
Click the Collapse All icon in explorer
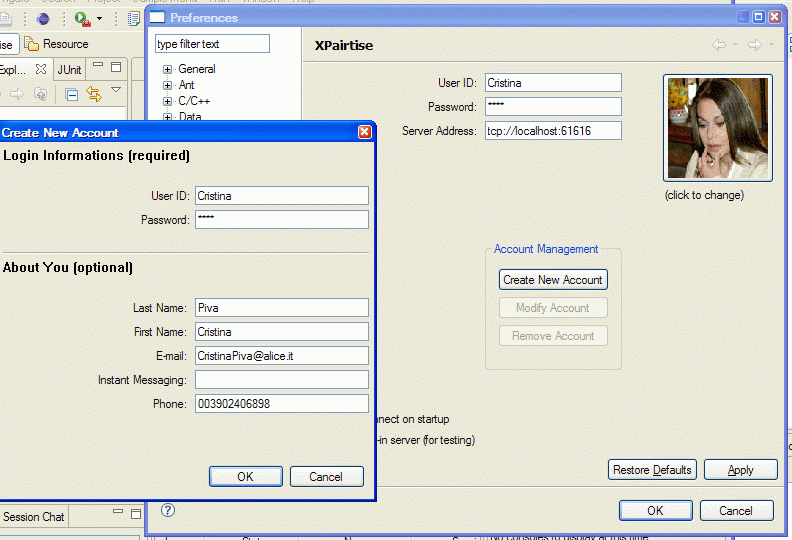tap(72, 94)
